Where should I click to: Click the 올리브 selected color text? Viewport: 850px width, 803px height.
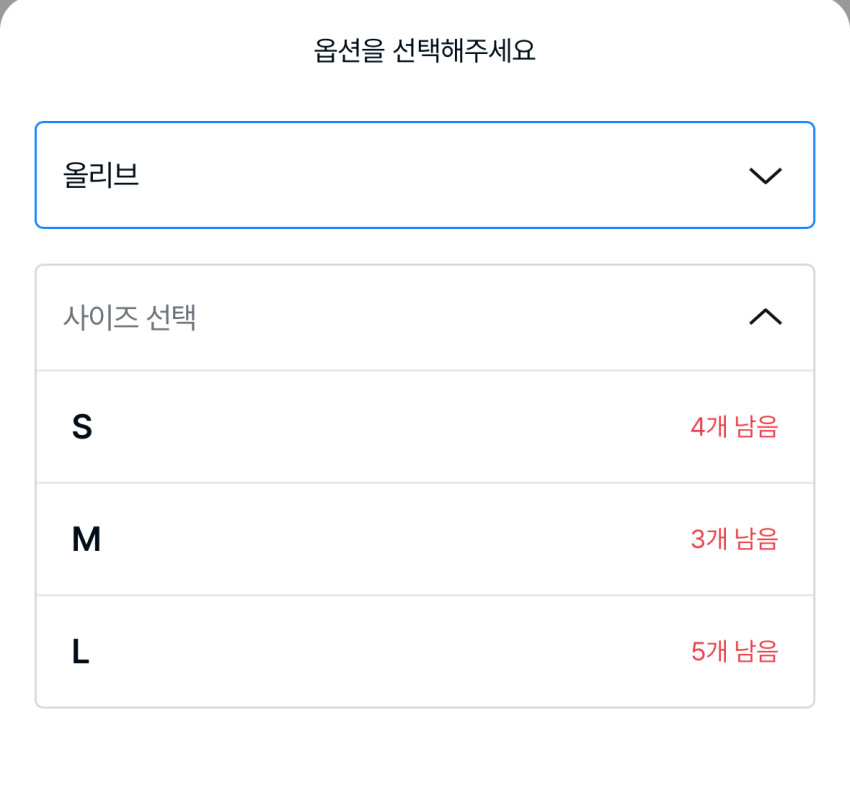click(x=101, y=176)
